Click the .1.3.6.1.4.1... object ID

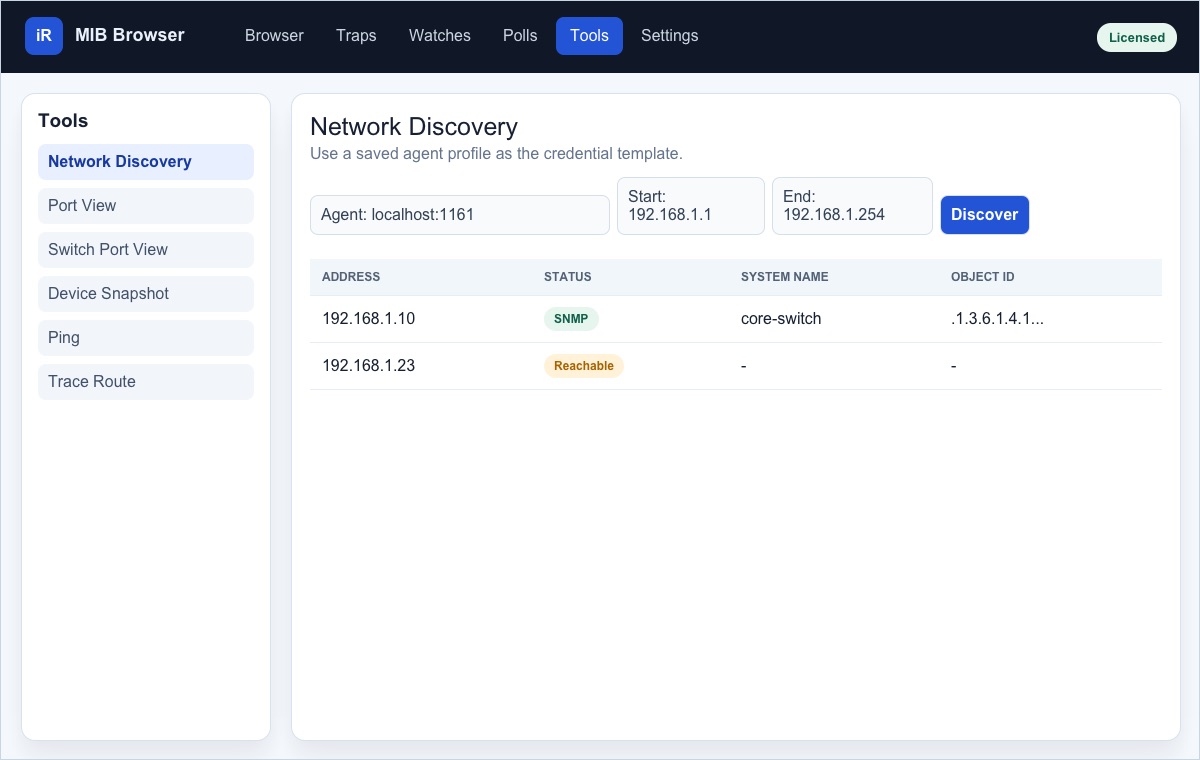(997, 319)
